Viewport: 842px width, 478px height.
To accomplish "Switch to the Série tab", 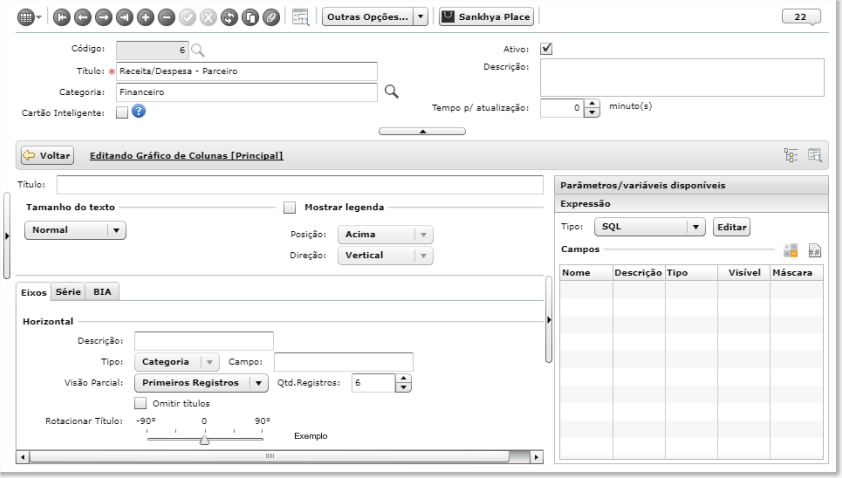I will [68, 292].
